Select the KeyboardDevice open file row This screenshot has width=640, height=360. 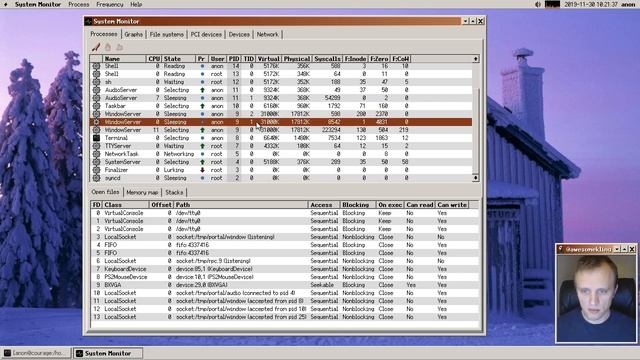pyautogui.click(x=285, y=269)
